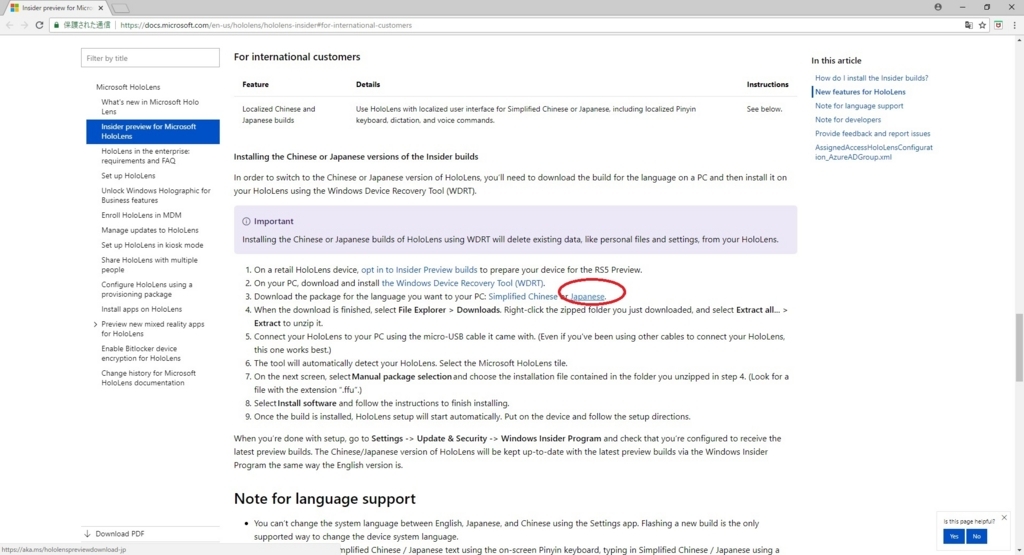Image resolution: width=1024 pixels, height=555 pixels.
Task: Select Insider preview for Microsoft HoloLens item
Action: click(x=153, y=131)
